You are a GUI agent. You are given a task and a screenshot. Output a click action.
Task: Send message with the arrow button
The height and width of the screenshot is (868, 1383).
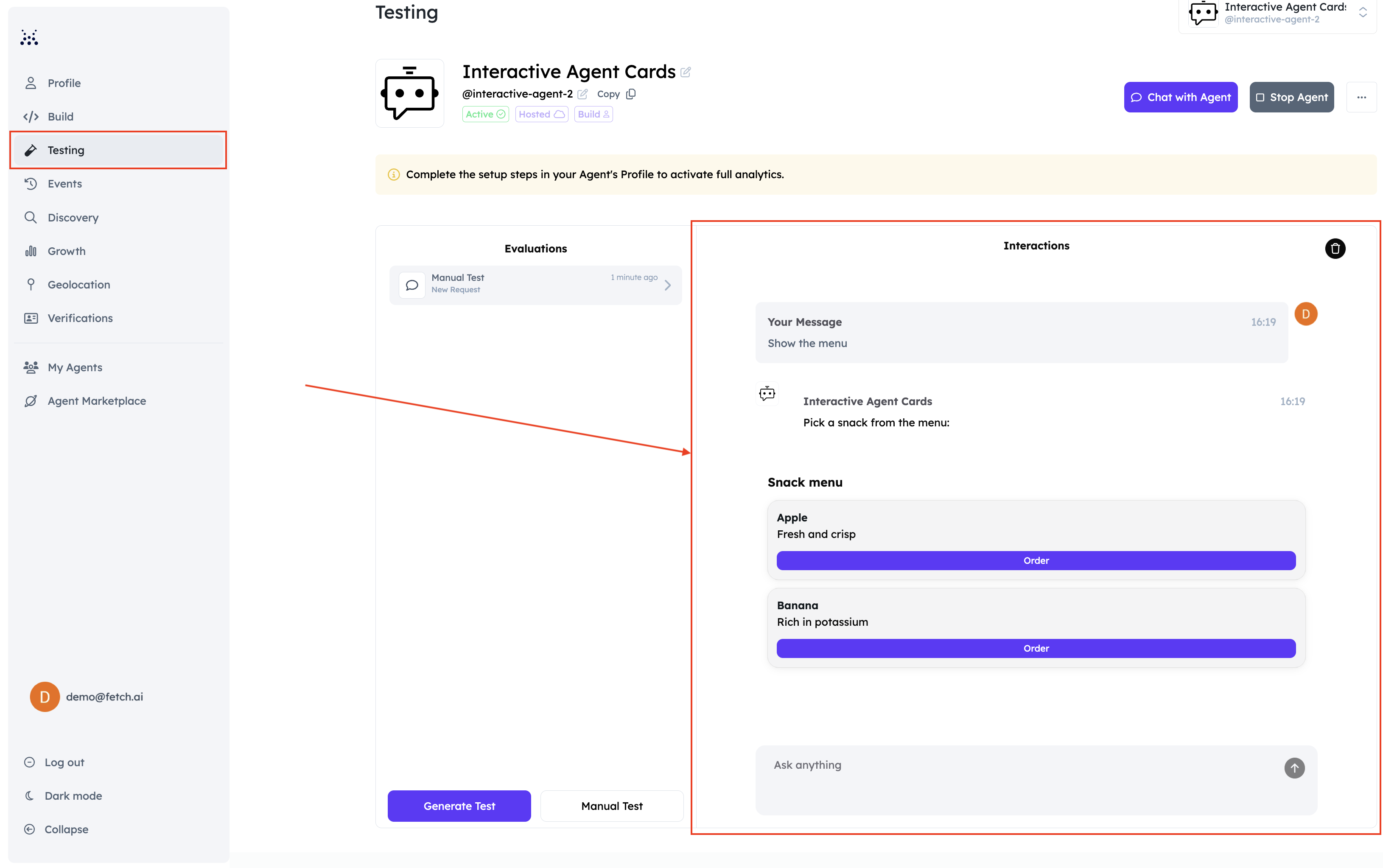pyautogui.click(x=1294, y=768)
